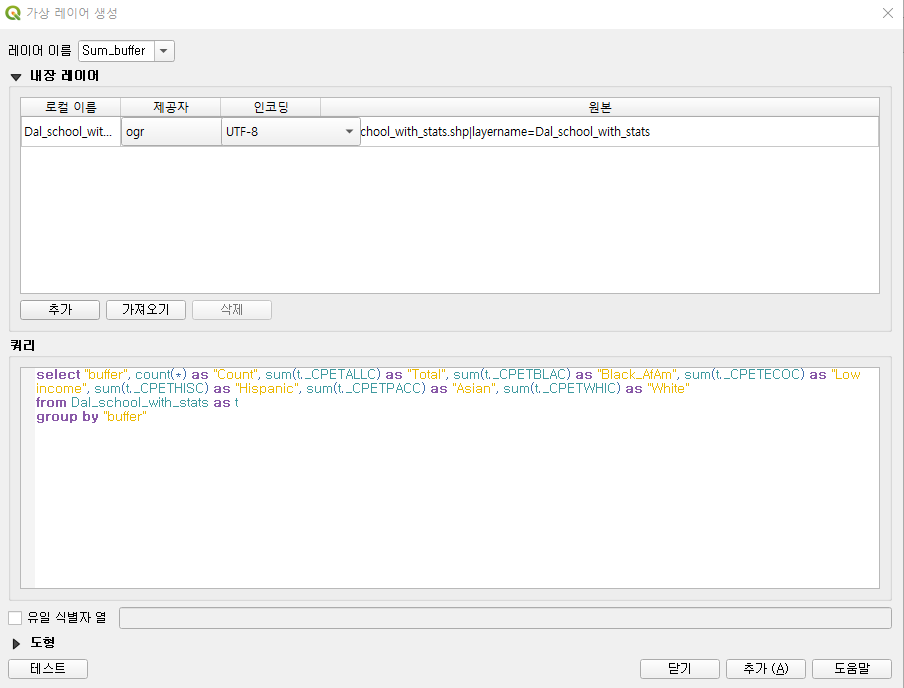Select the 인코딩 column header
This screenshot has width=904, height=688.
coord(270,107)
